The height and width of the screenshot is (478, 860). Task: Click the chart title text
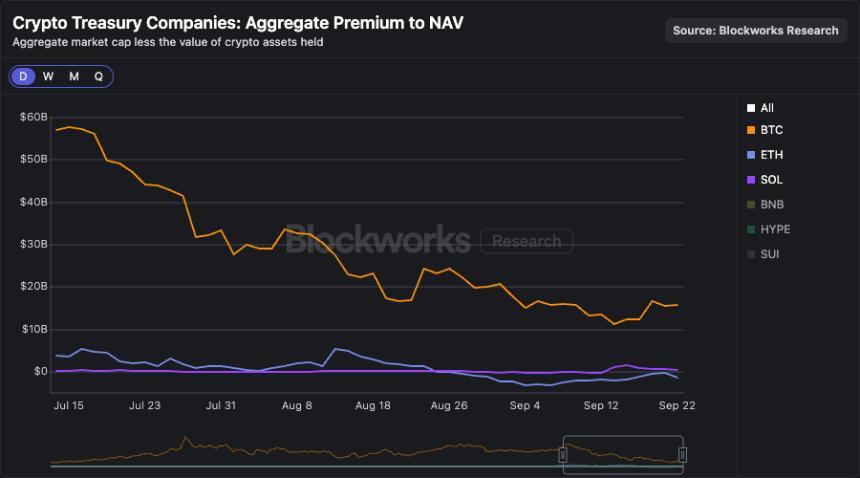point(237,22)
